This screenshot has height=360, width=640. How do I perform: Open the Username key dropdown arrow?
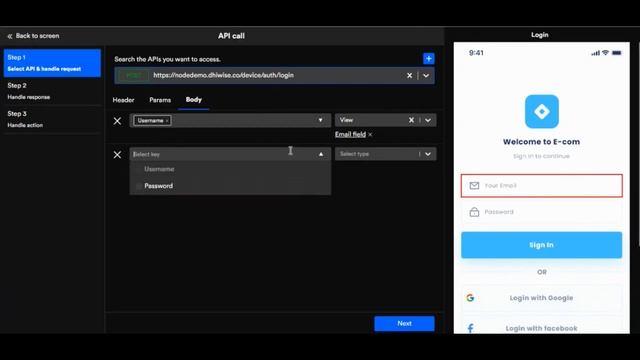point(320,120)
